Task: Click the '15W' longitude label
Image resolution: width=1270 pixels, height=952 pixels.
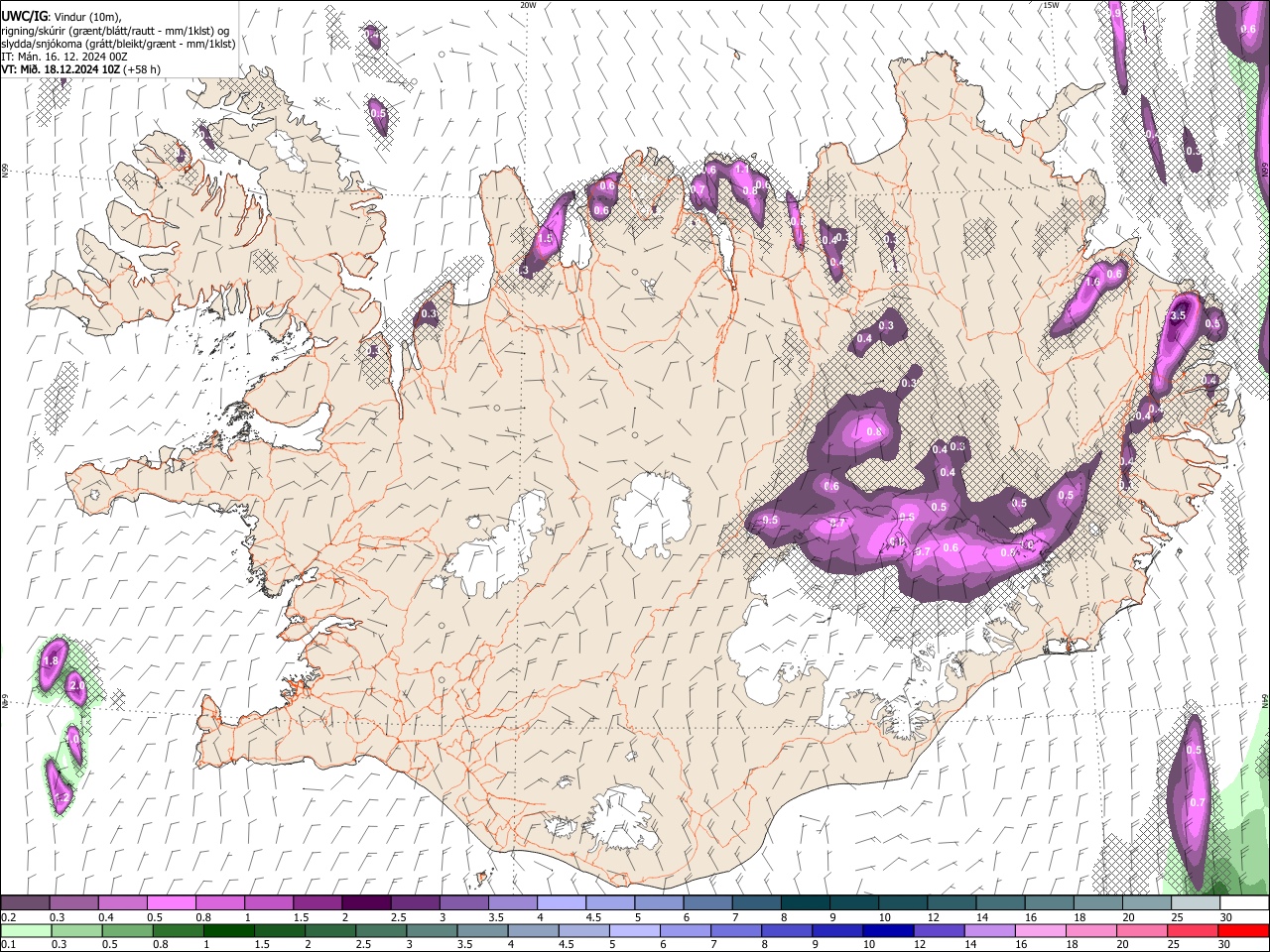Action: click(x=1050, y=5)
